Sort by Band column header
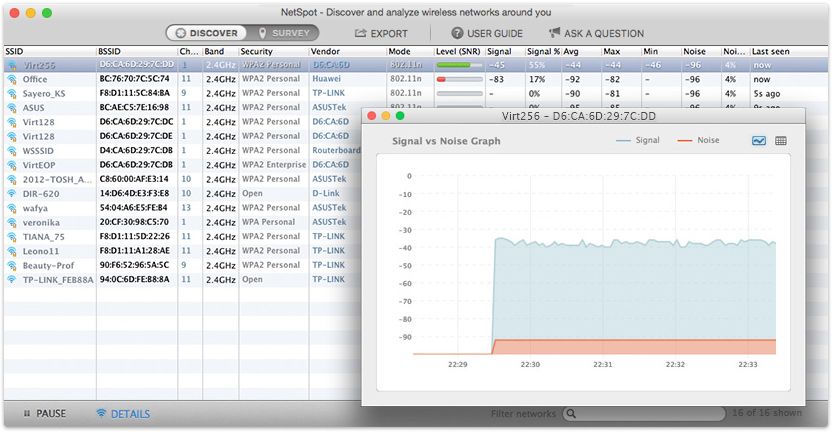The height and width of the screenshot is (432, 832). [214, 51]
